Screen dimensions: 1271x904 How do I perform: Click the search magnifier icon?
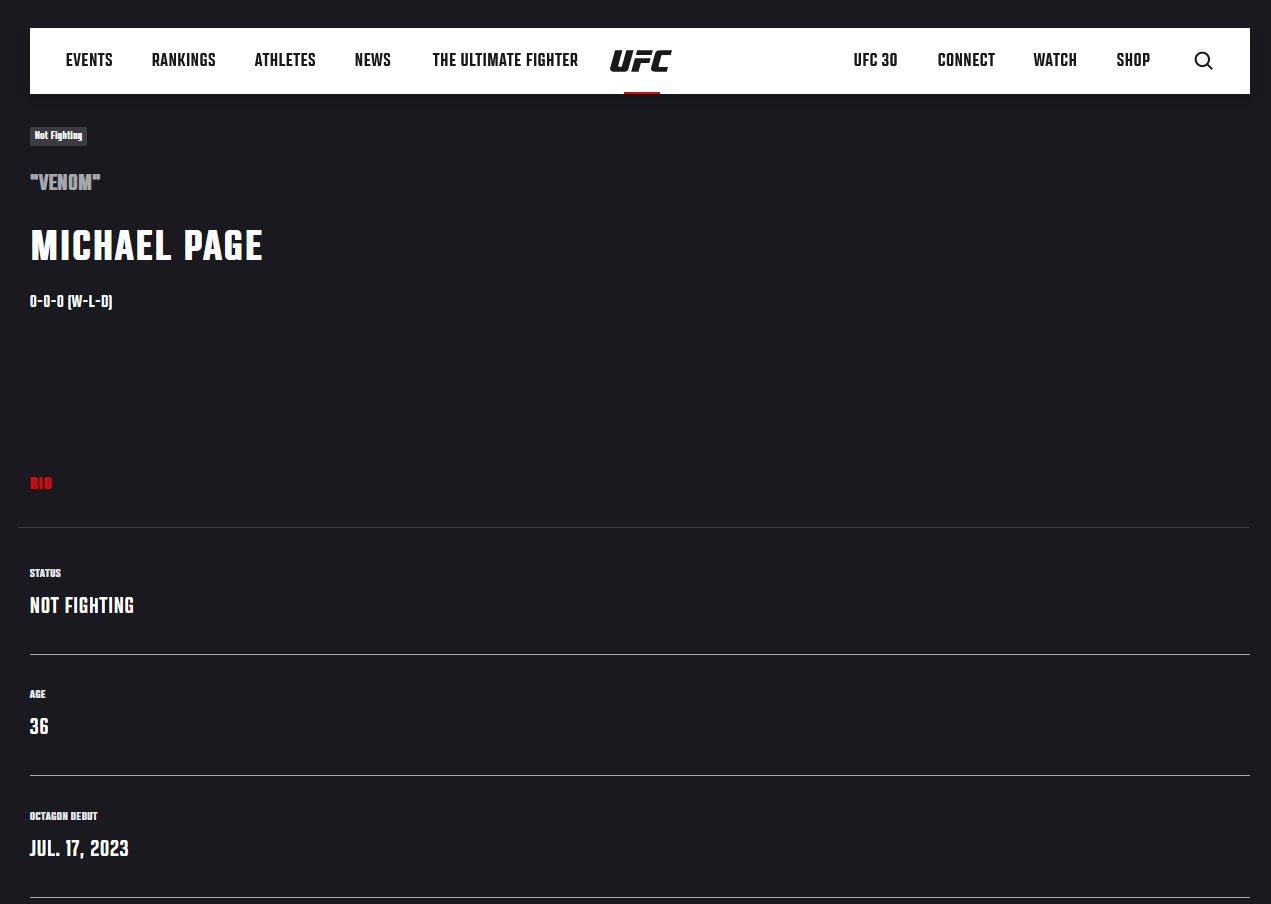click(1203, 61)
